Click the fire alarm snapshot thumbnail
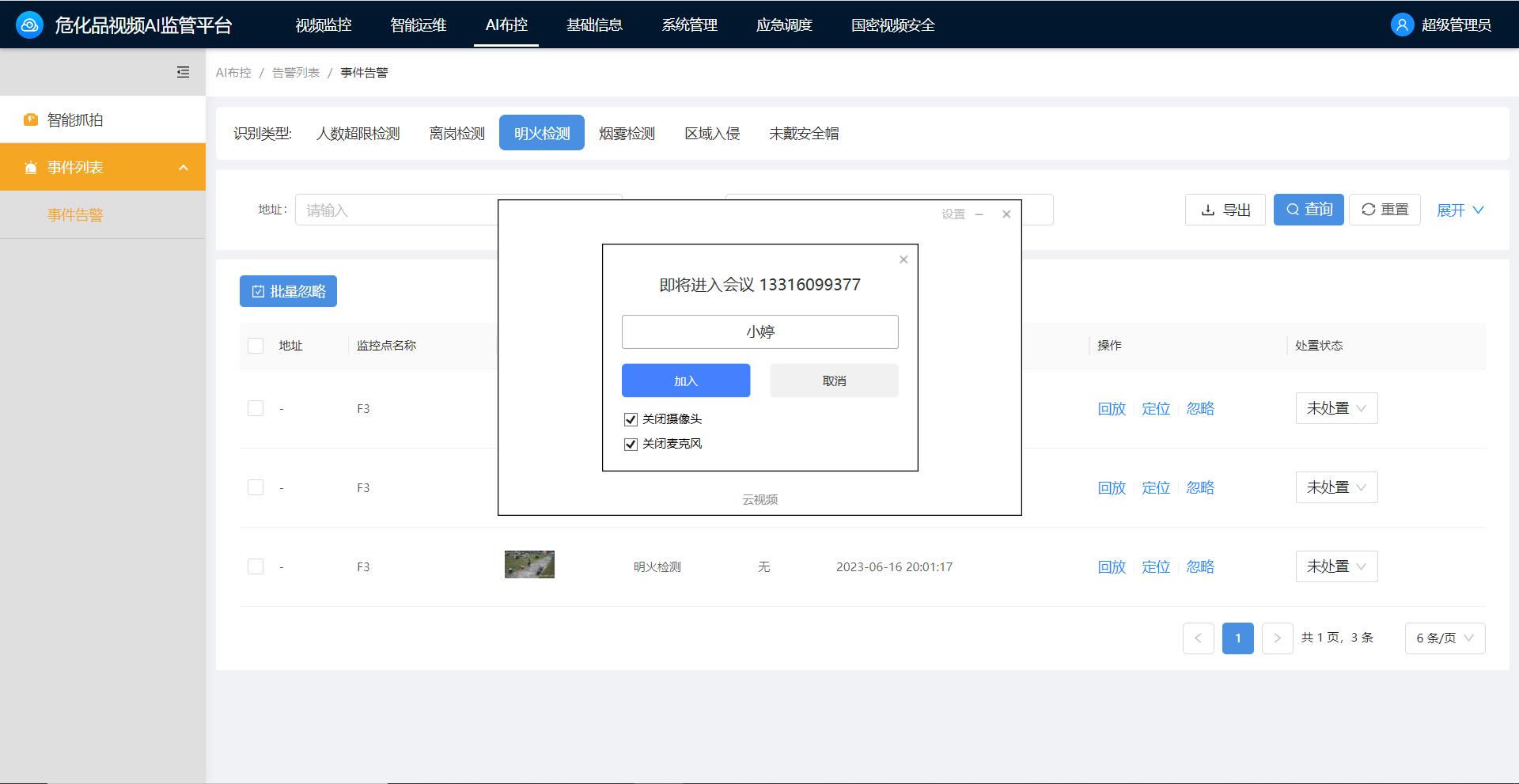1519x784 pixels. tap(528, 564)
